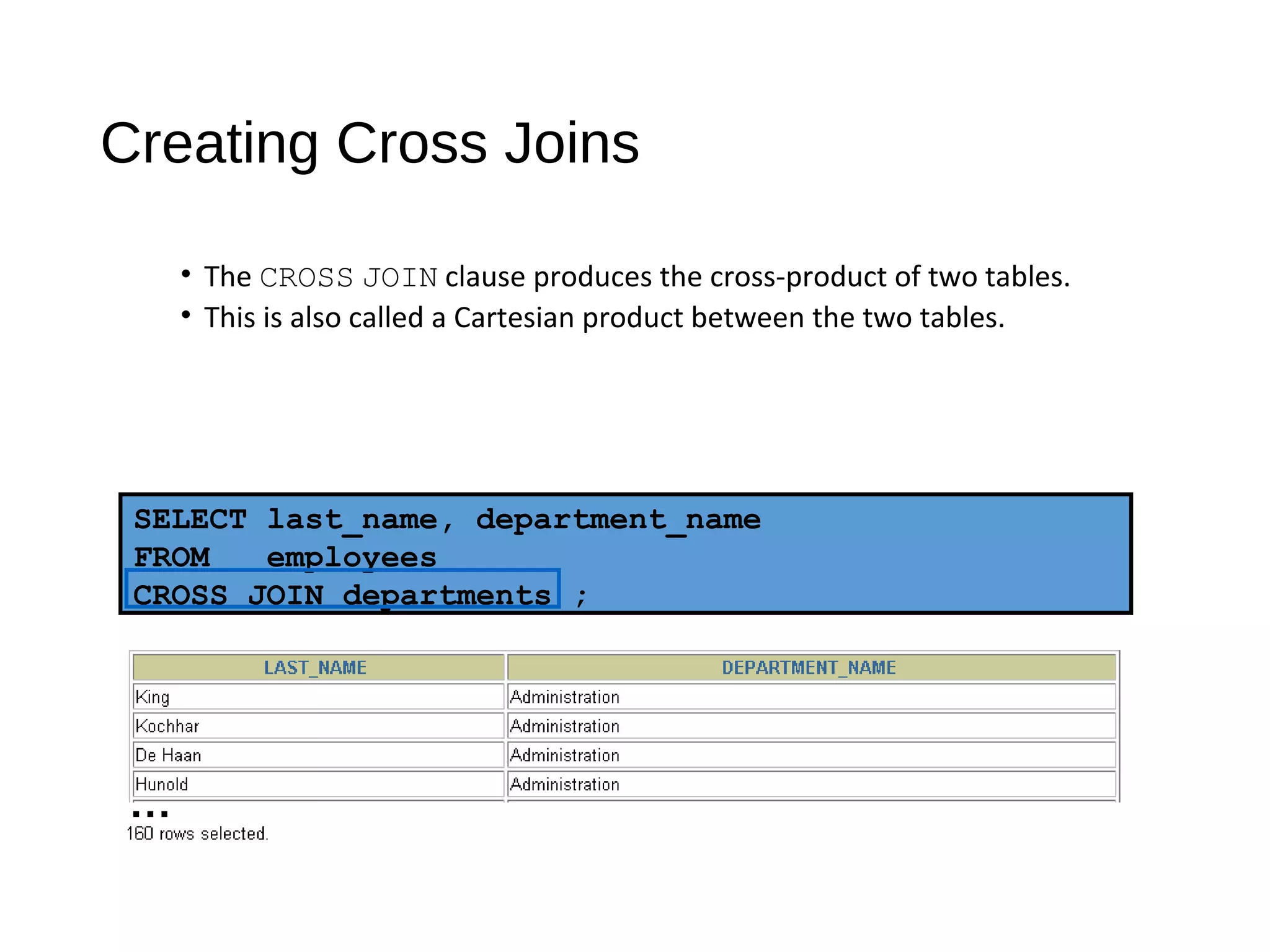Click the LAST_NAME column header
Screen dimensions: 1270x952
318,668
